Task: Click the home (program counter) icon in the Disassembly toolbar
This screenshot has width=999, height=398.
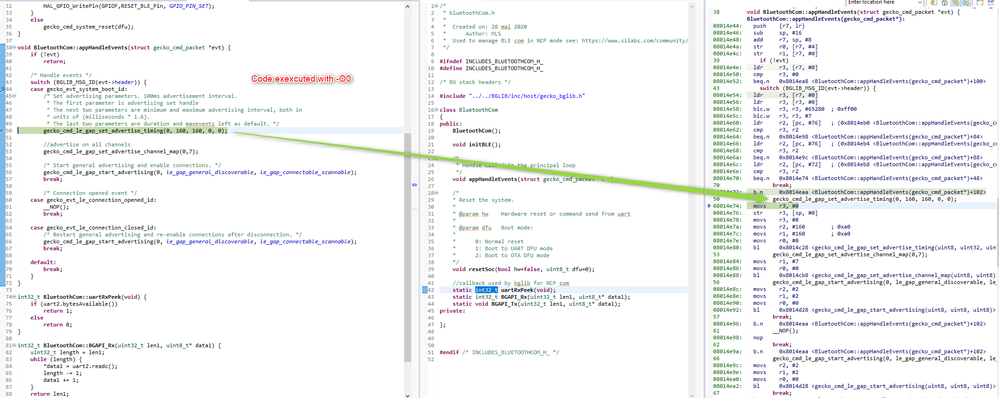Action: click(944, 3)
